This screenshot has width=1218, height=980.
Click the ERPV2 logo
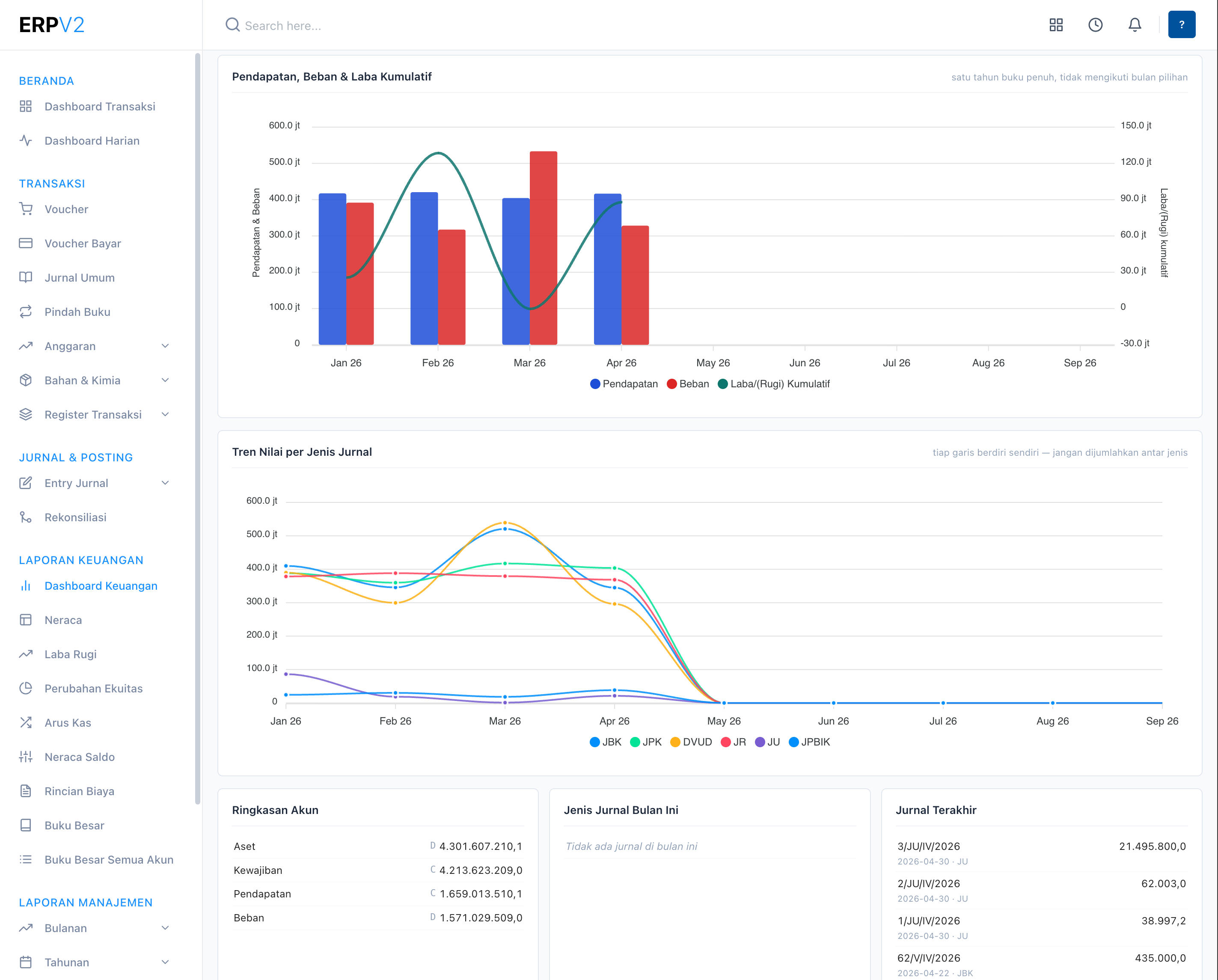pos(51,25)
